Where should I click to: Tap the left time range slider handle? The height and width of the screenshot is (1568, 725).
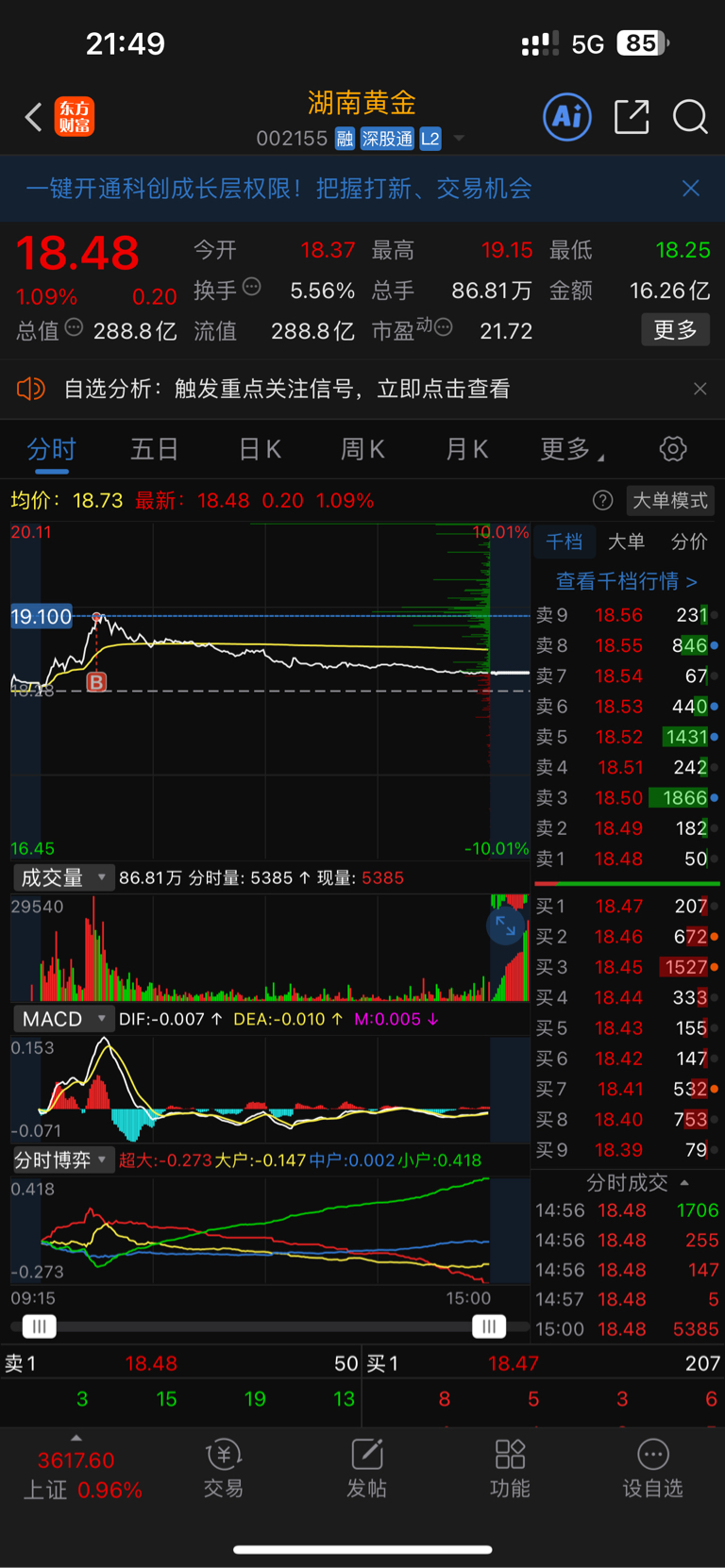coord(39,1326)
